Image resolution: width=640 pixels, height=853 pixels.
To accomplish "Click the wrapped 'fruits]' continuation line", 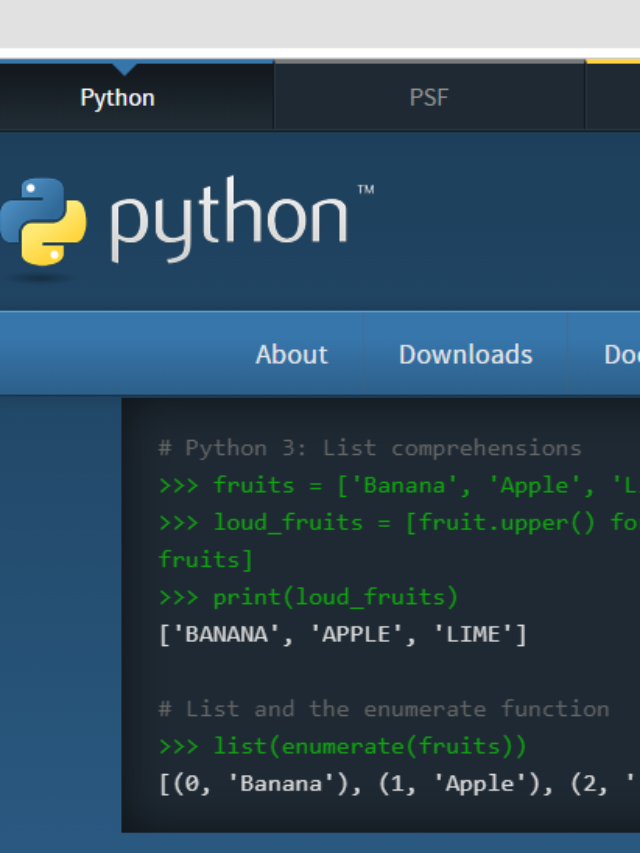I will tap(206, 560).
